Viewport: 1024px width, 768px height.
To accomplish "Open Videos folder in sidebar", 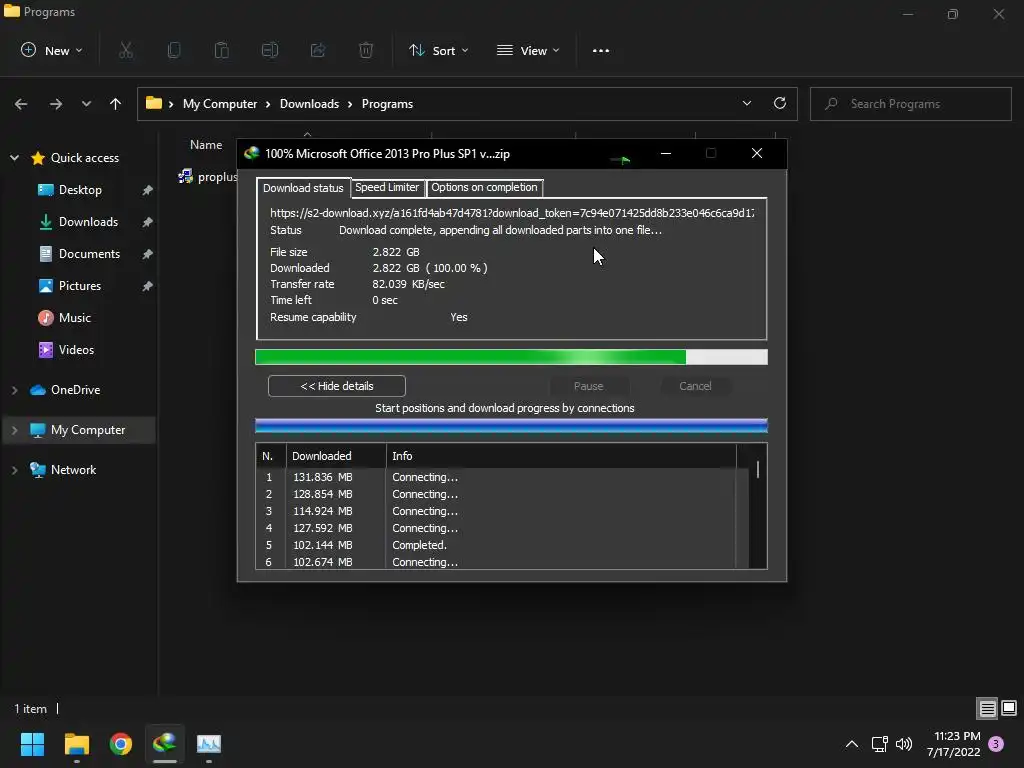I will 76,350.
